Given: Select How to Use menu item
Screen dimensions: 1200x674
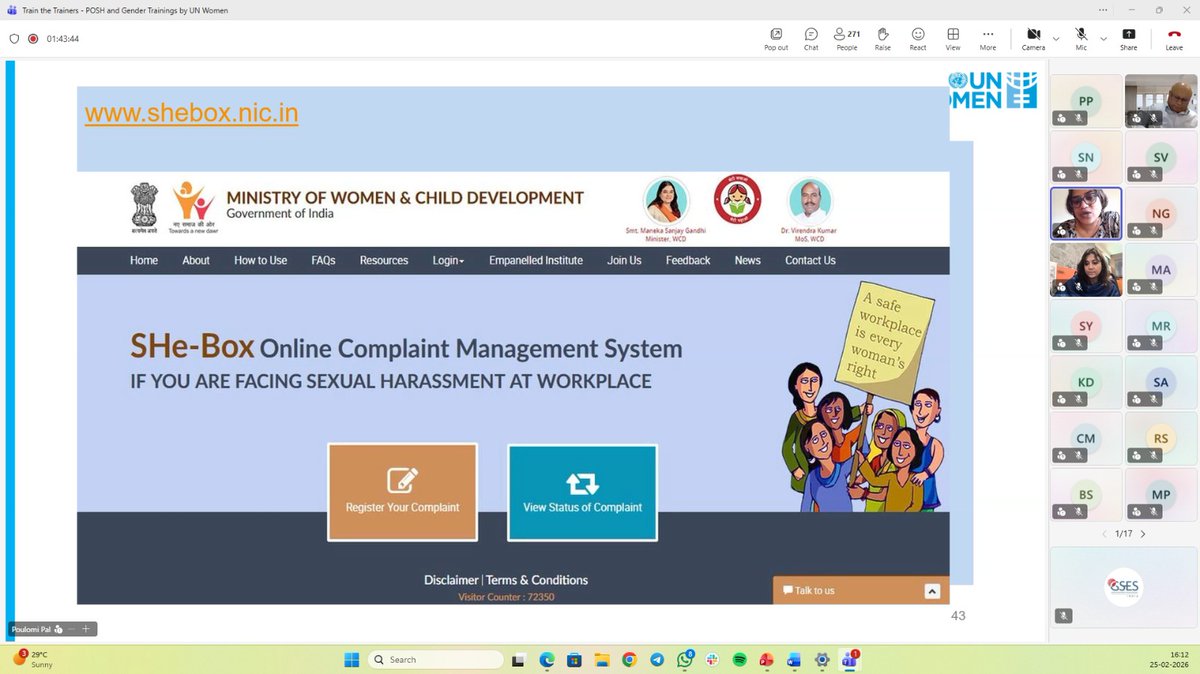Looking at the screenshot, I should point(260,260).
